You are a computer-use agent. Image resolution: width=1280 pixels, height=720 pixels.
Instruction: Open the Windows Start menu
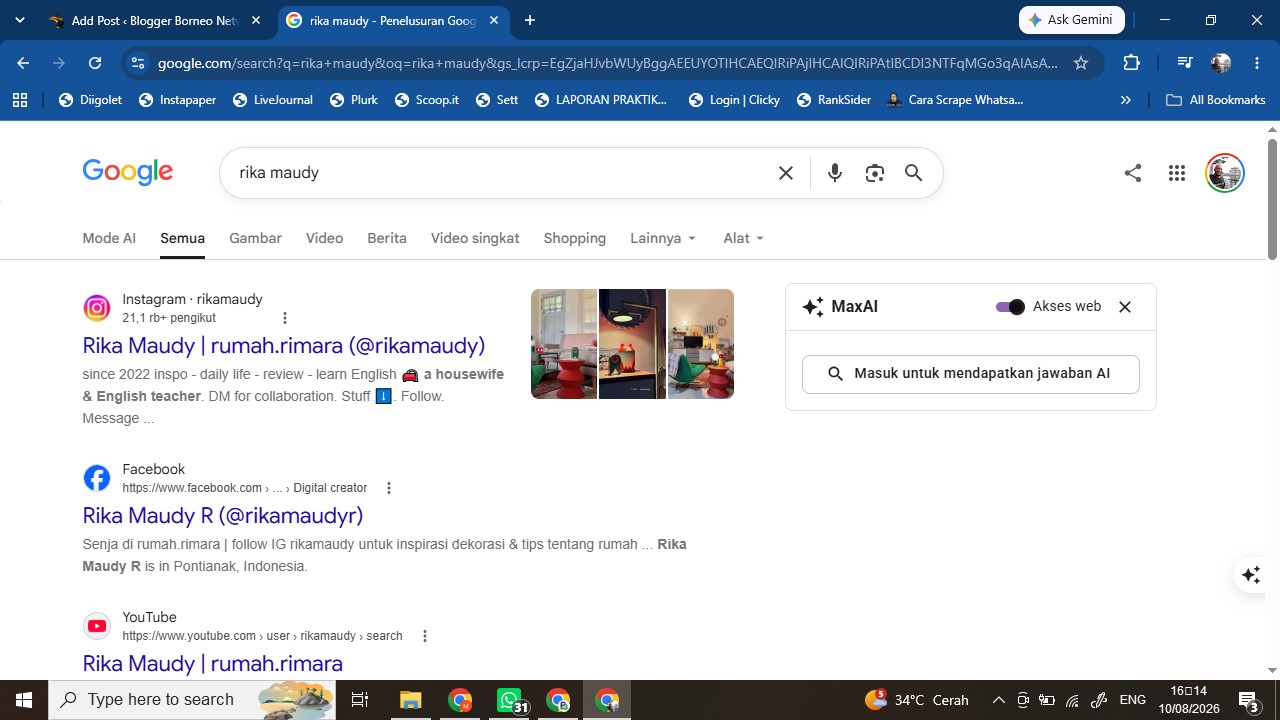[x=24, y=700]
